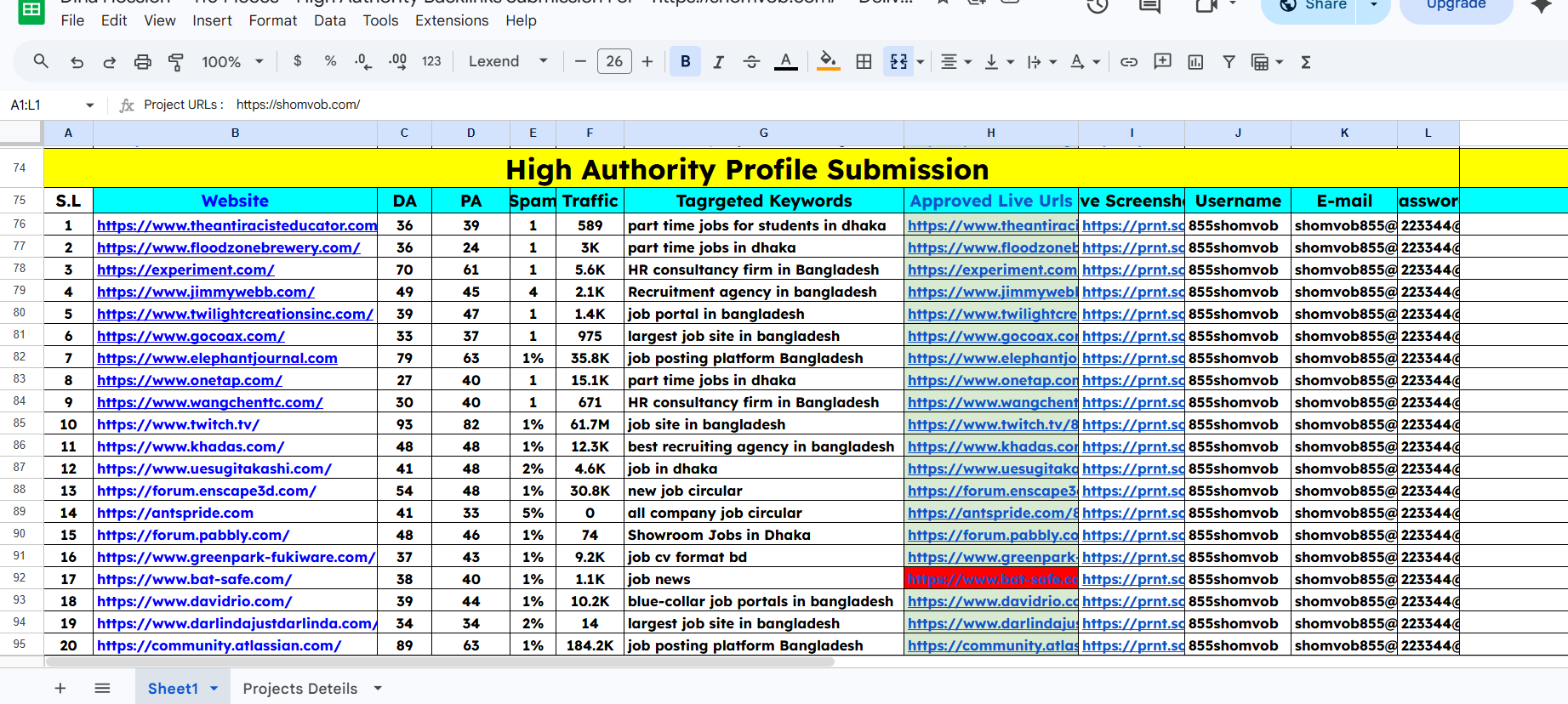This screenshot has width=1568, height=704.
Task: Open the community.atlassian.com website link
Action: tap(219, 645)
